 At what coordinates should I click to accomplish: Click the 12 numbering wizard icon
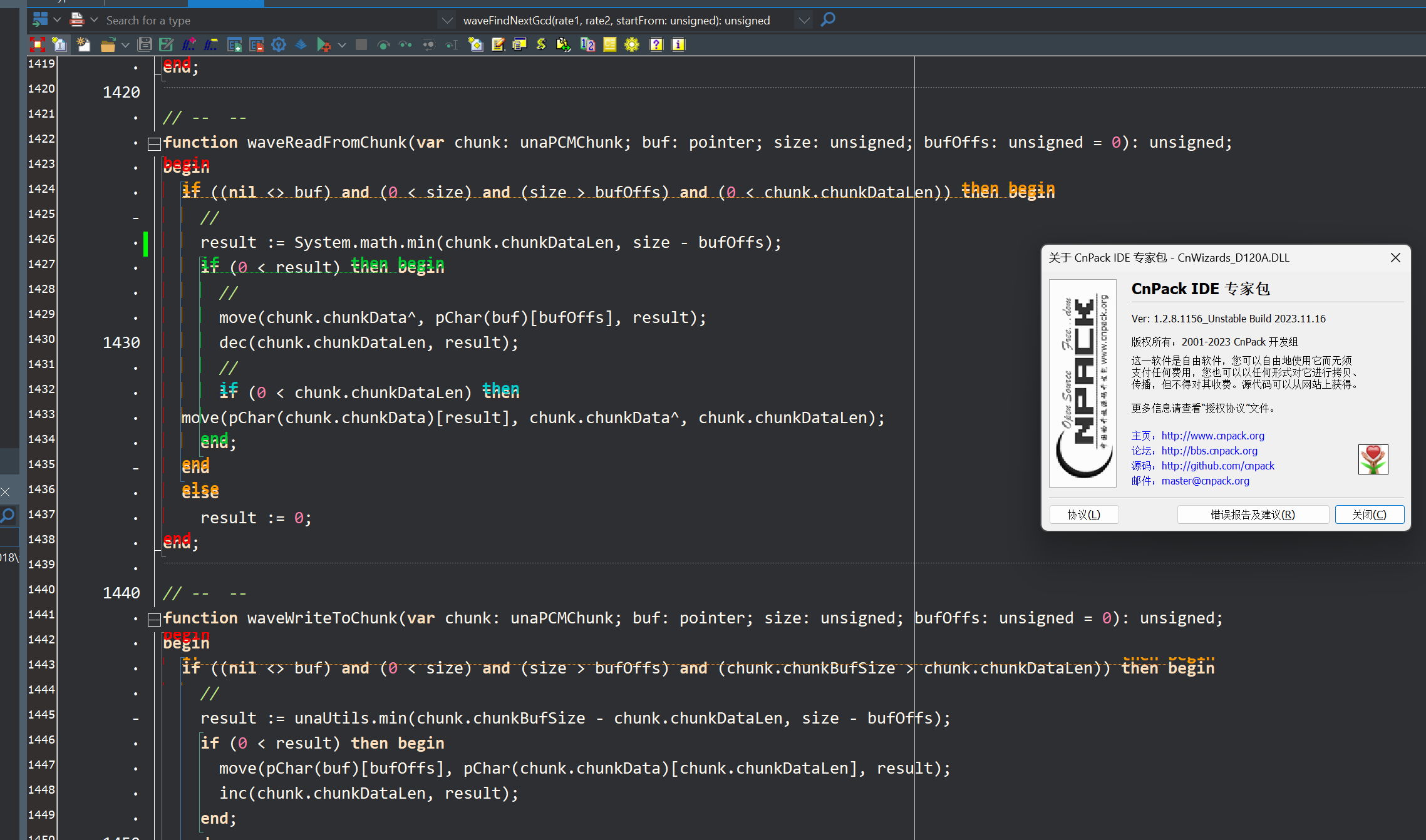click(x=587, y=44)
